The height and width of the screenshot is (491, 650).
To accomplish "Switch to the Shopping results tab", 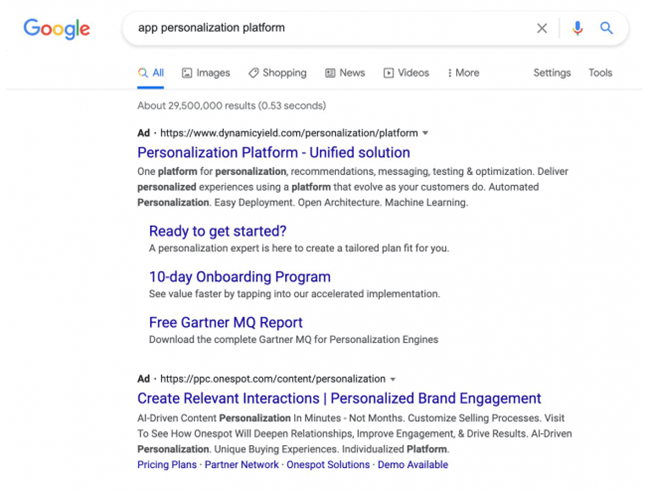I will [x=277, y=73].
